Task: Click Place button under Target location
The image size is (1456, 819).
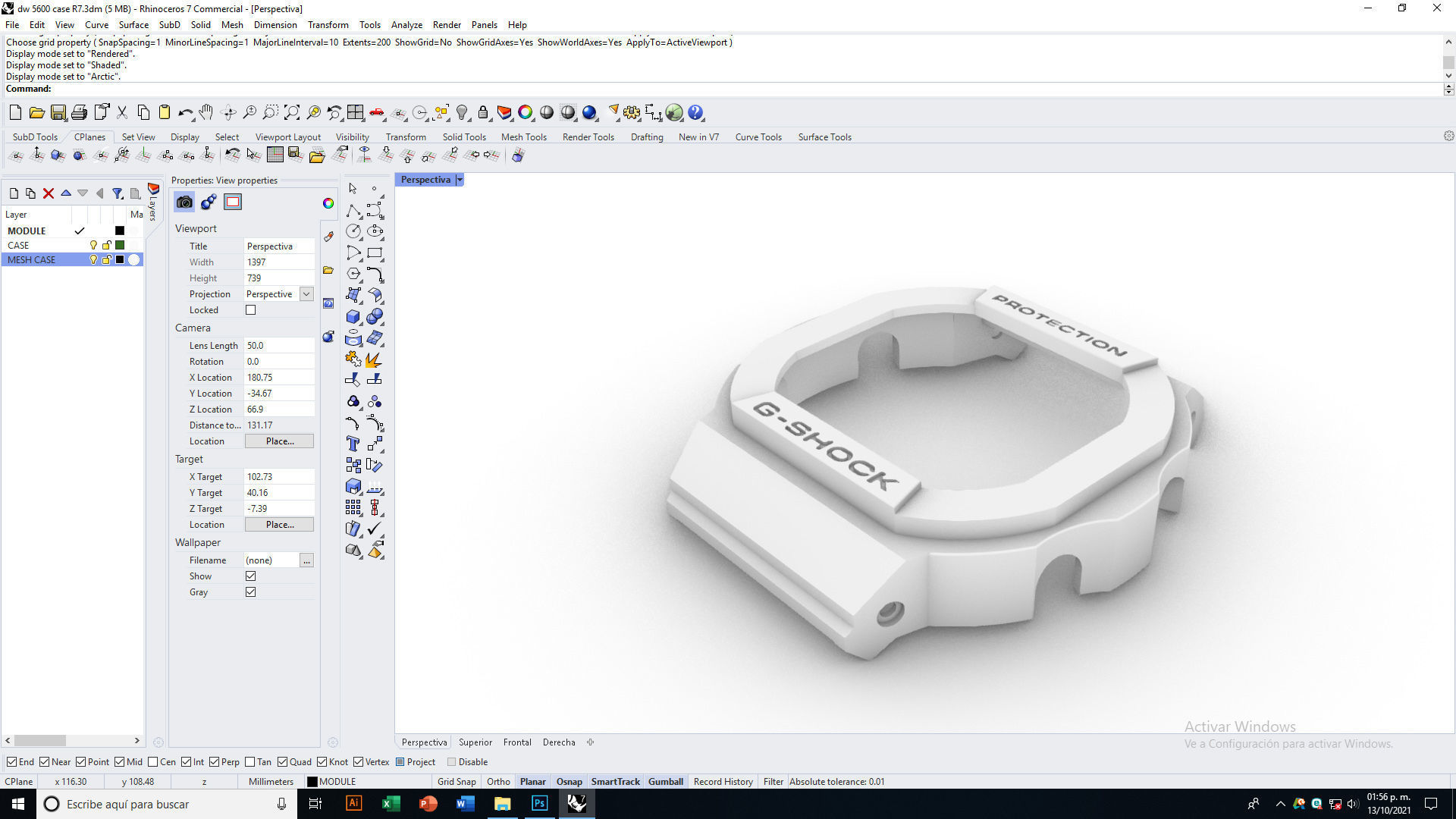Action: coord(280,525)
